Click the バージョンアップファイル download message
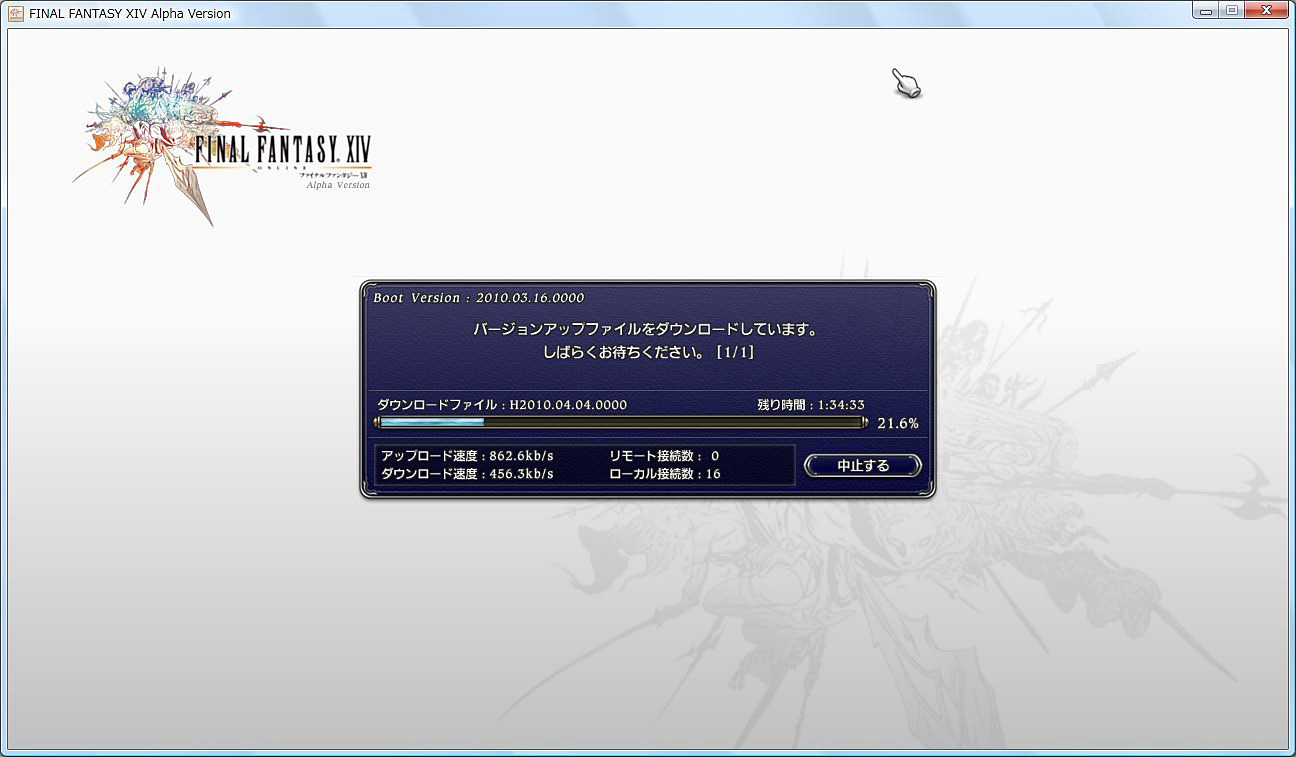Image resolution: width=1296 pixels, height=757 pixels. [x=646, y=329]
